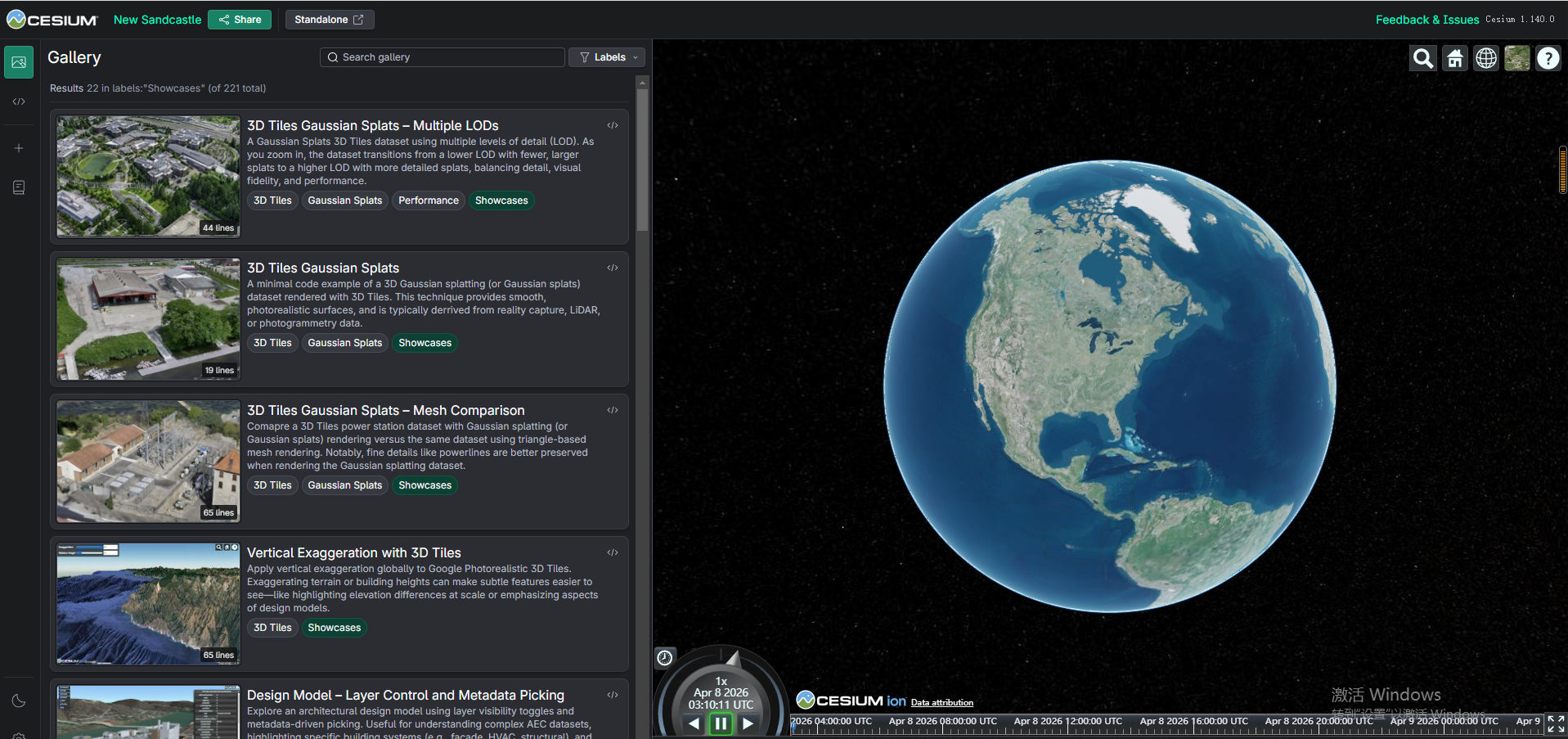Viewport: 1568px width, 739px height.
Task: Open the base layer imagery picker
Action: 1517,58
